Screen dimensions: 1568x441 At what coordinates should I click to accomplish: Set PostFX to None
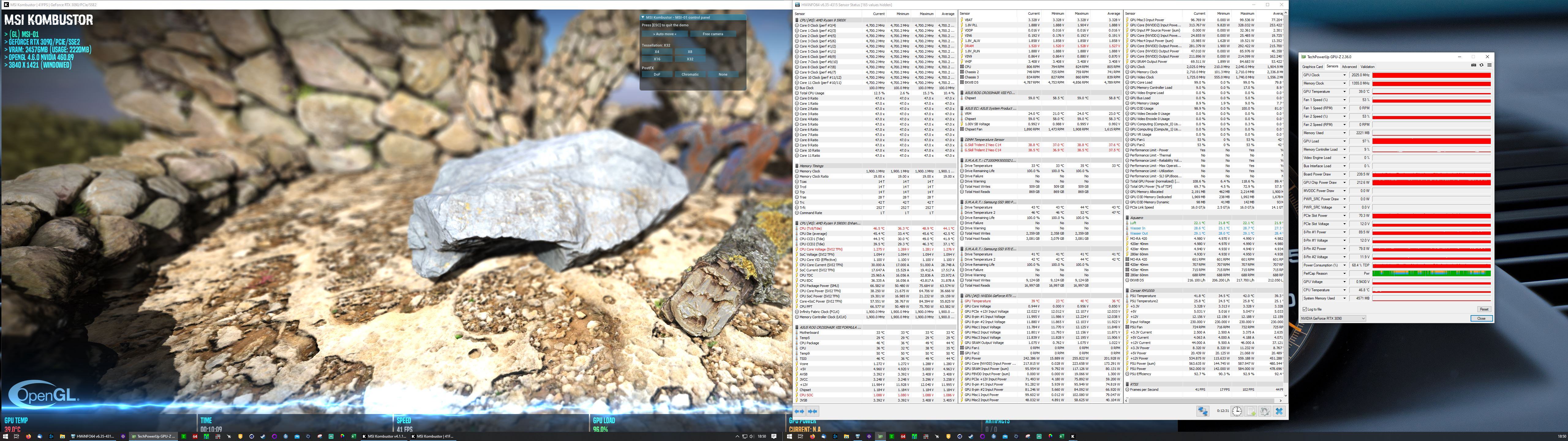pos(722,74)
